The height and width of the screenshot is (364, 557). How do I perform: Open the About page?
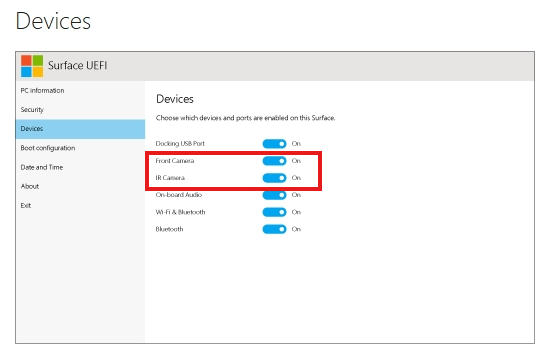[80, 186]
